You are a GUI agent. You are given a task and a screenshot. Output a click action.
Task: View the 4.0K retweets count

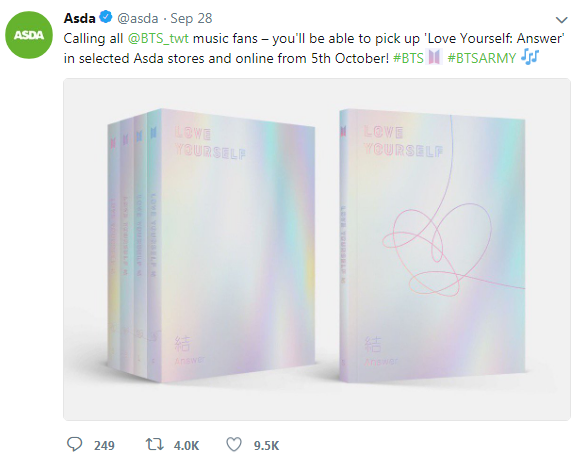[x=186, y=445]
